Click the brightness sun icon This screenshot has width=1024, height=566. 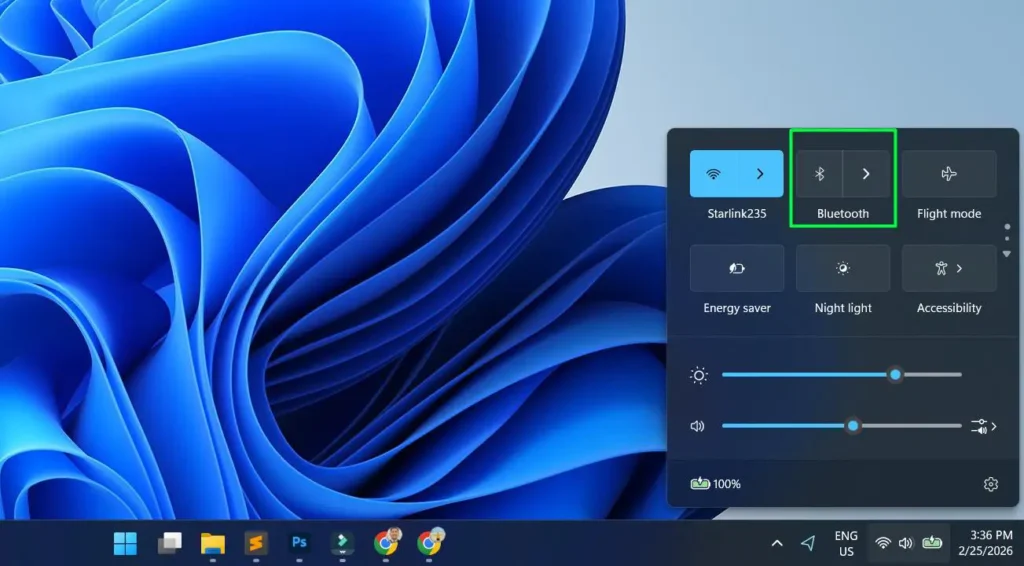pyautogui.click(x=699, y=375)
